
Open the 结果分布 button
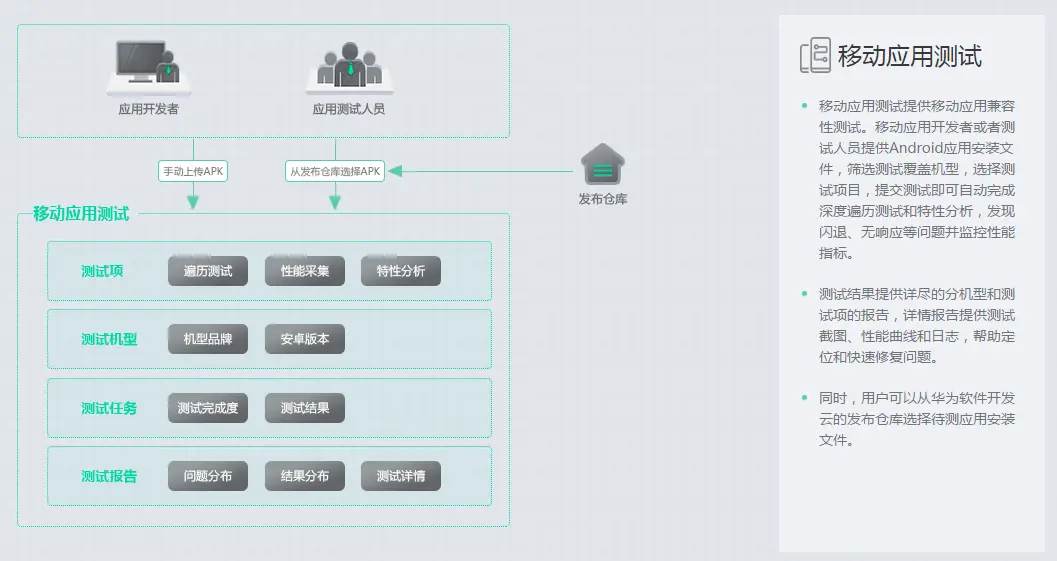305,476
